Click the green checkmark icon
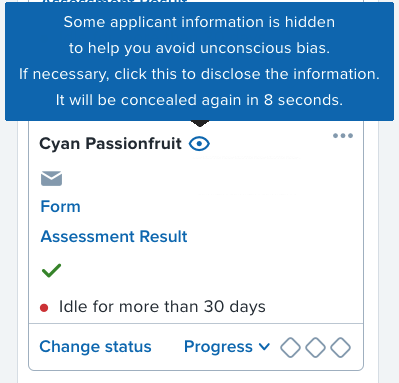Viewport: 399px width, 383px height. coord(51,270)
